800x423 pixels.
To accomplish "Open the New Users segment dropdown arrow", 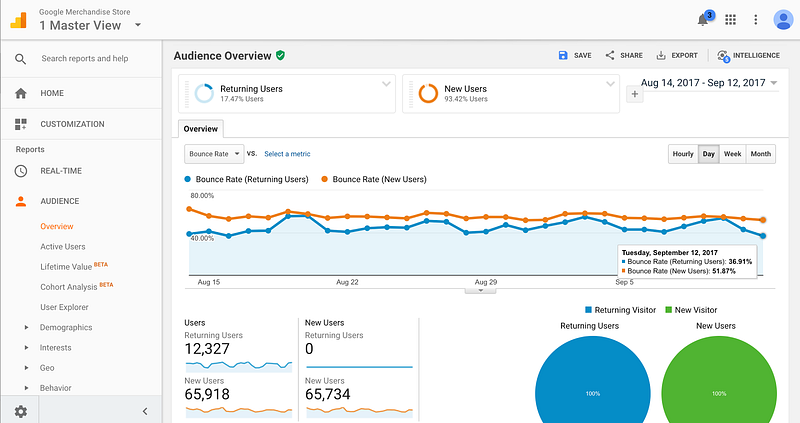I will pyautogui.click(x=610, y=84).
